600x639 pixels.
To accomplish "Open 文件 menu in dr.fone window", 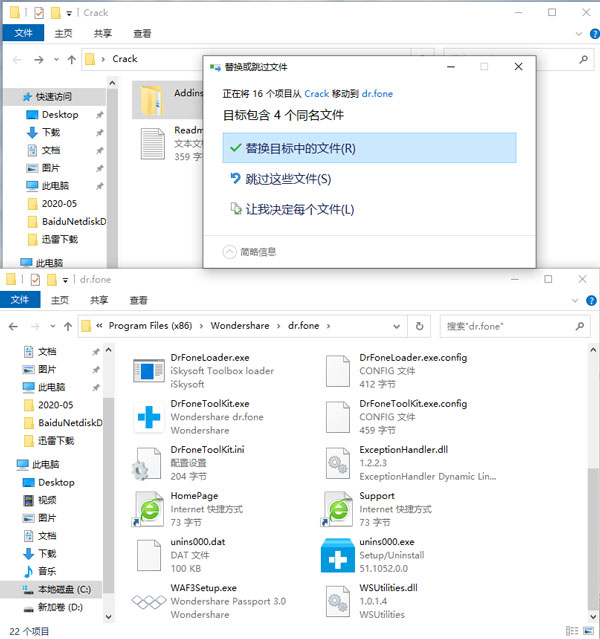I will tap(20, 300).
